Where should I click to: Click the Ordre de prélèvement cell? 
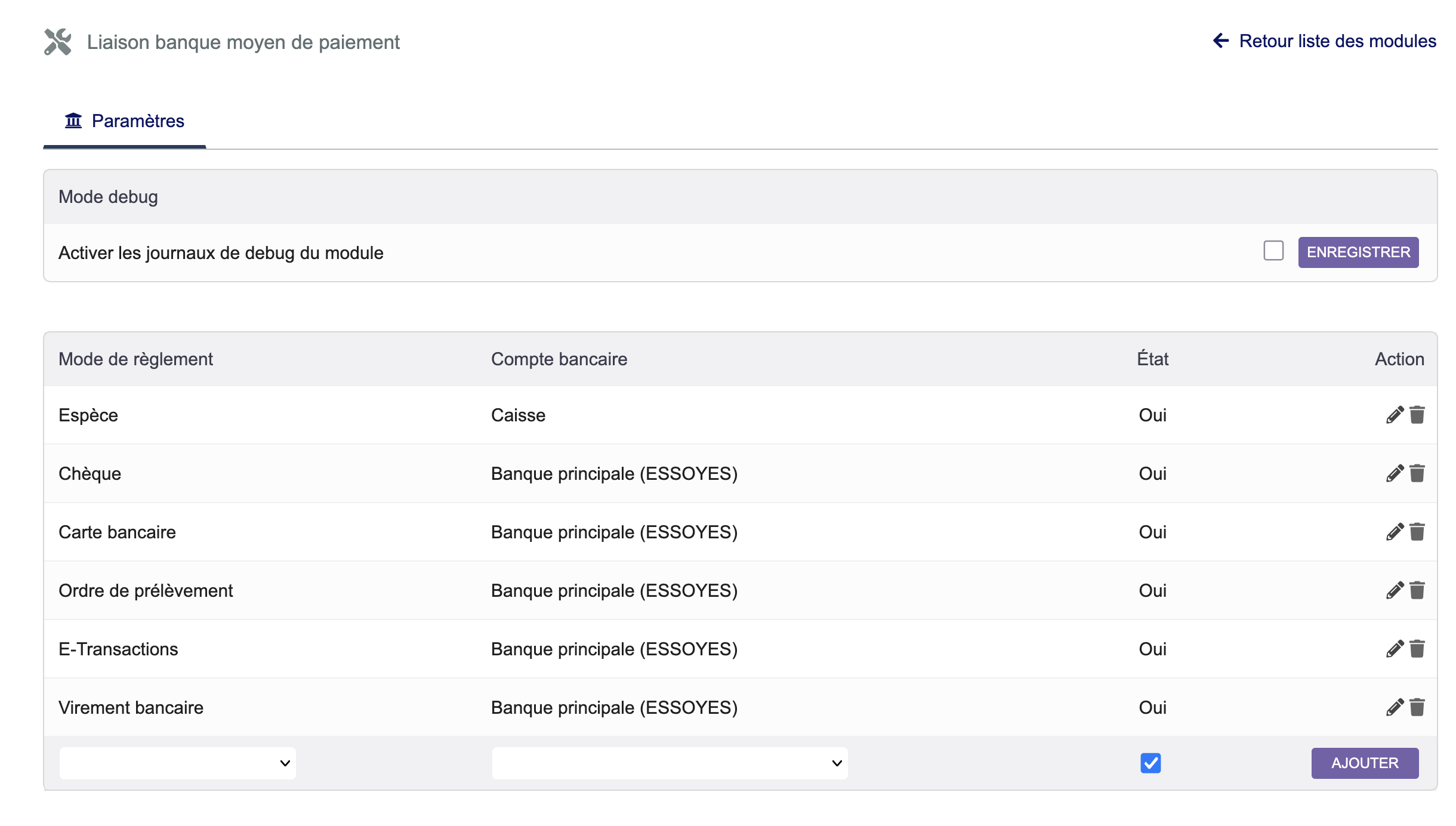146,591
